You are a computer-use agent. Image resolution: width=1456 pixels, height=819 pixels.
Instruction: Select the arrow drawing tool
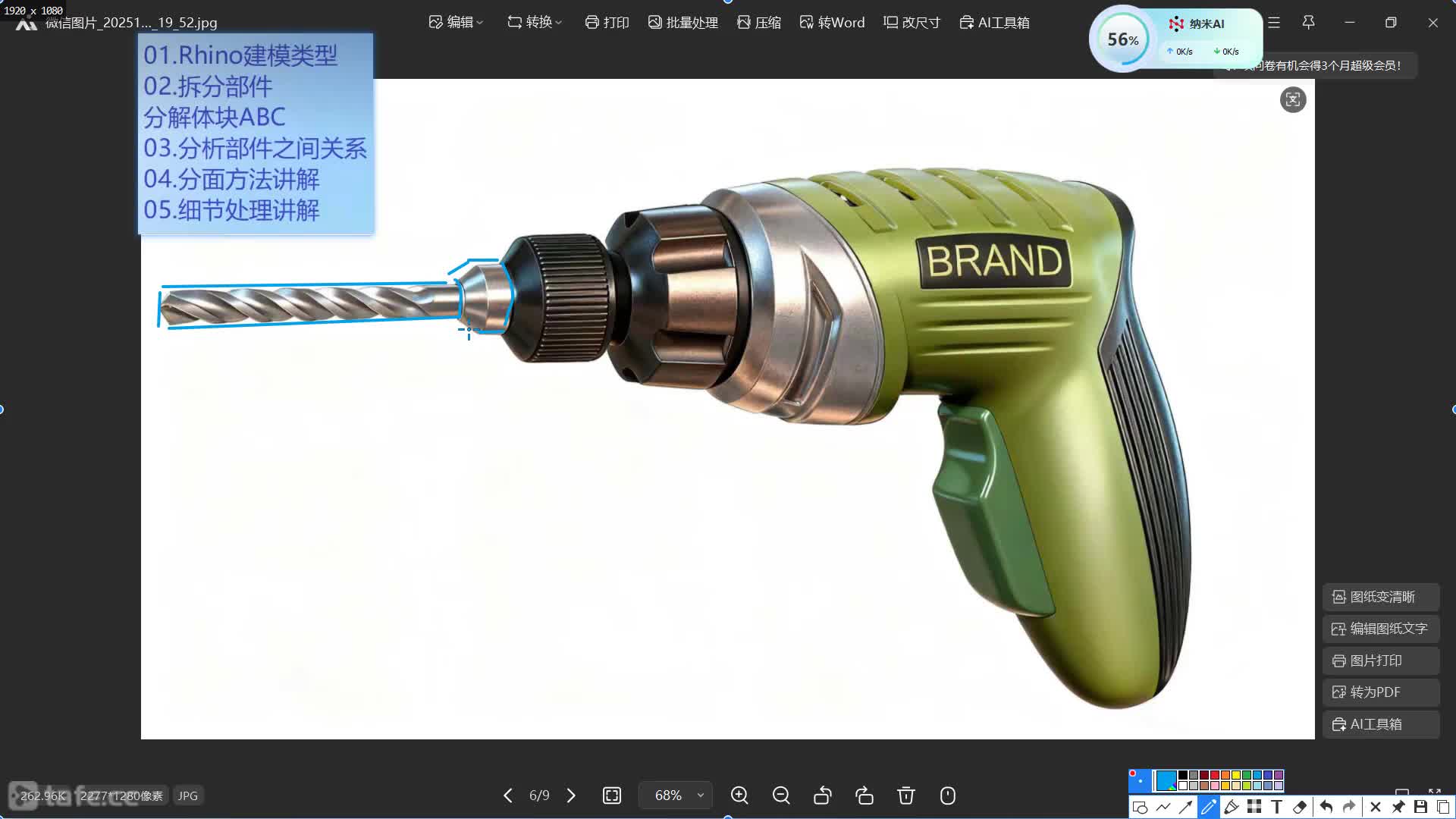pos(1186,807)
